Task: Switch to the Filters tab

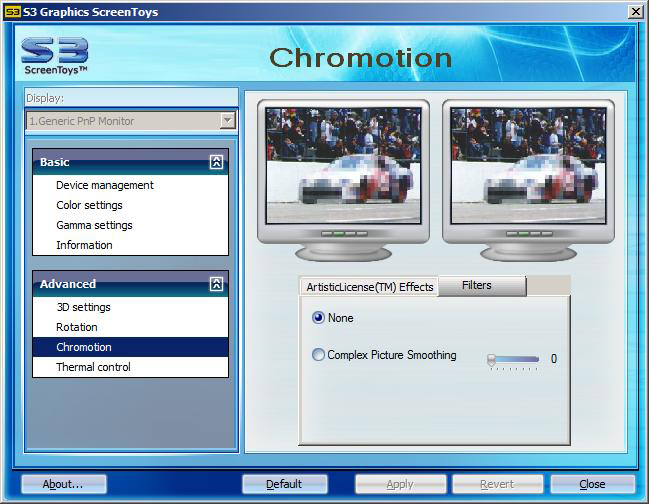Action: tap(477, 286)
